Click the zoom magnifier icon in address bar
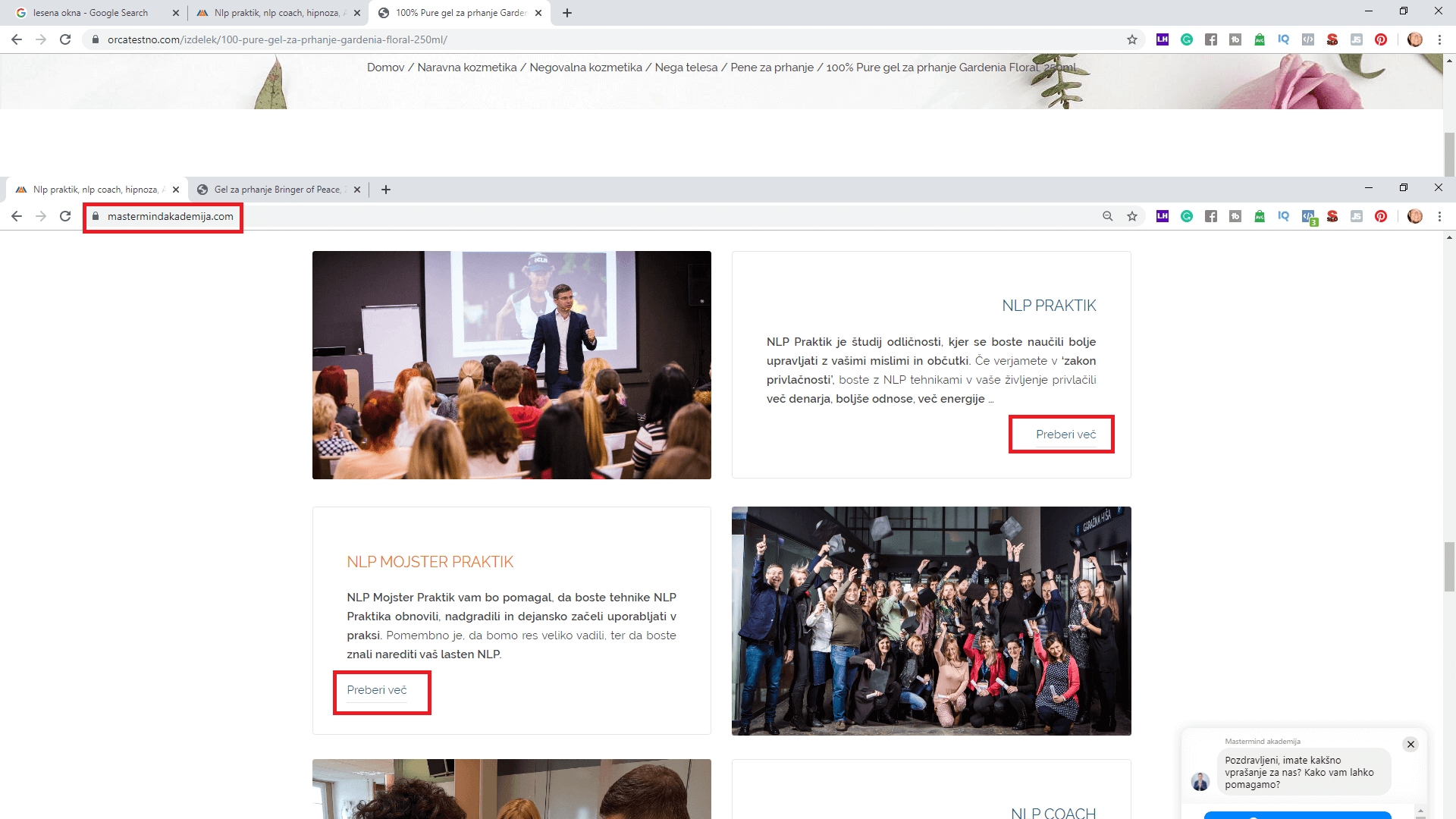The width and height of the screenshot is (1456, 819). click(1108, 217)
